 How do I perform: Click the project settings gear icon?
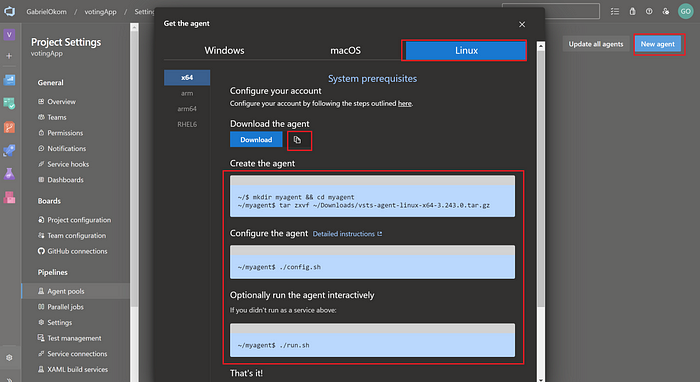coord(9,357)
